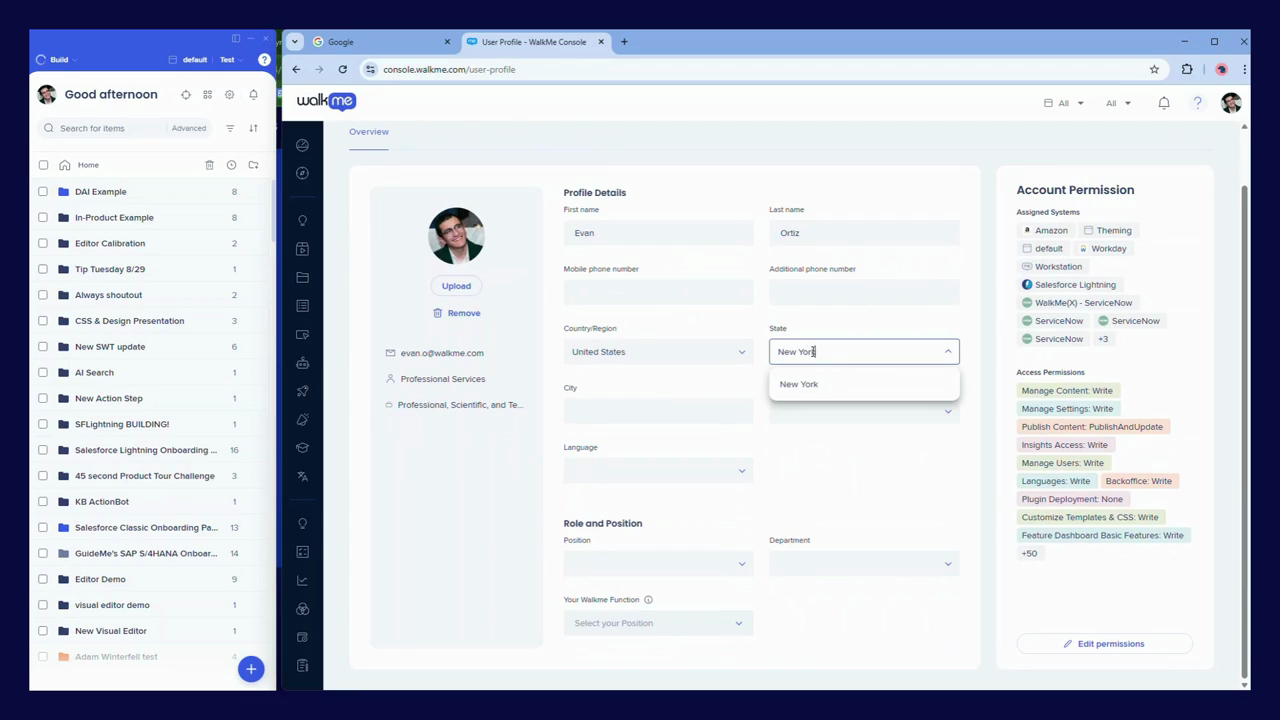Screen dimensions: 1280x720
Task: Open the Language dropdown
Action: (x=658, y=471)
